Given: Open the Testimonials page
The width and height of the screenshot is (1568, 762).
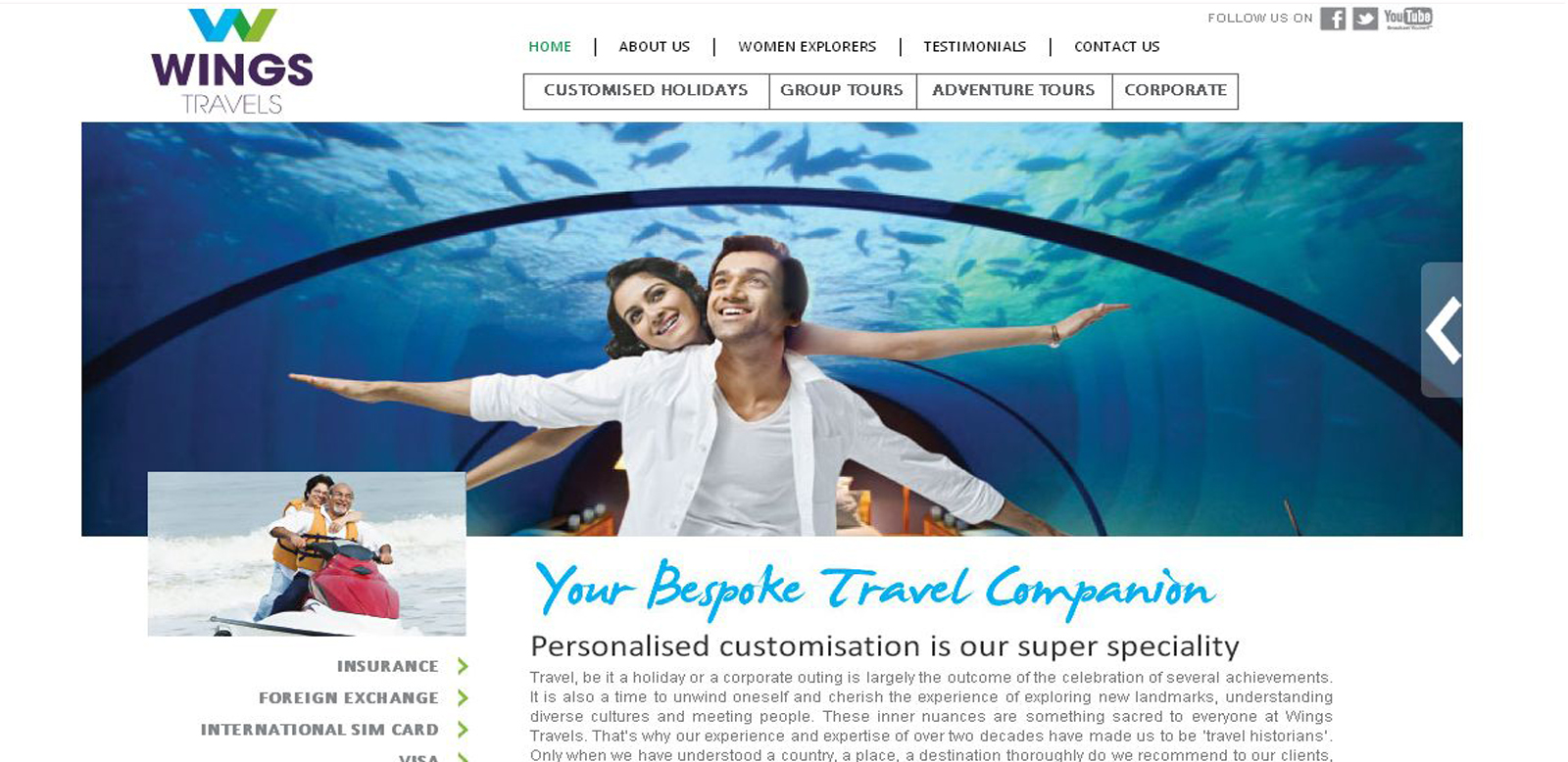Looking at the screenshot, I should [974, 46].
